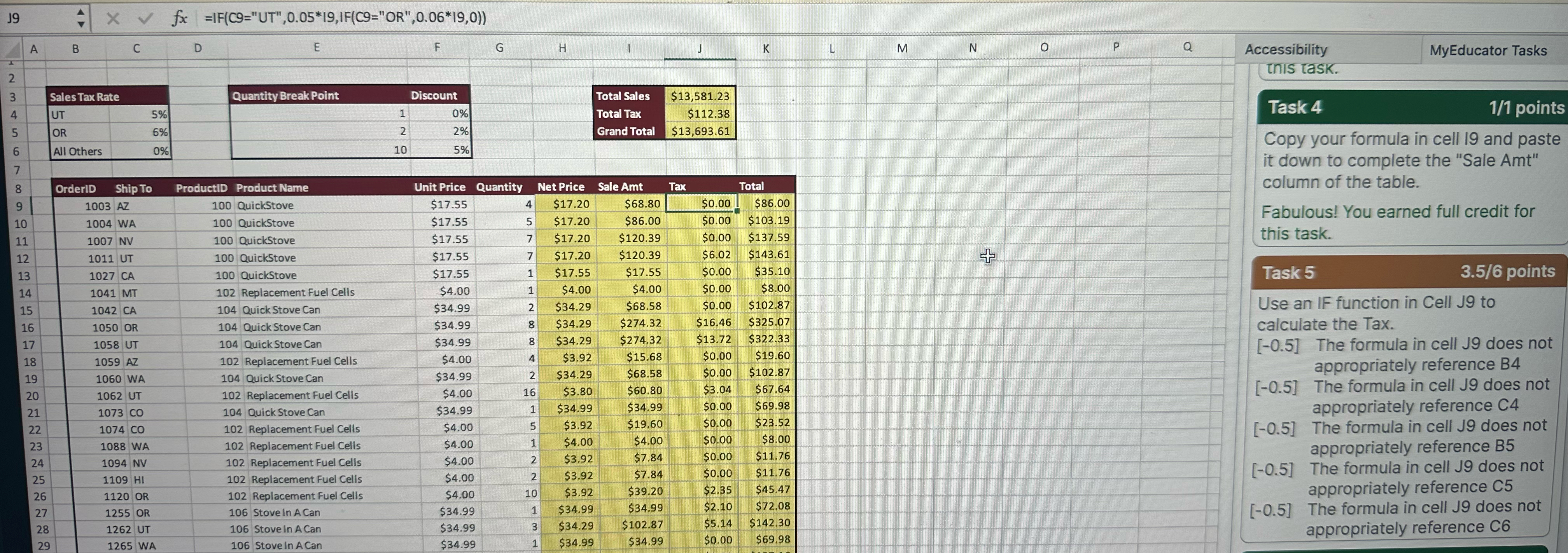1568x553 pixels.
Task: Click the Grand Total $13,693.61 cell
Action: [700, 131]
